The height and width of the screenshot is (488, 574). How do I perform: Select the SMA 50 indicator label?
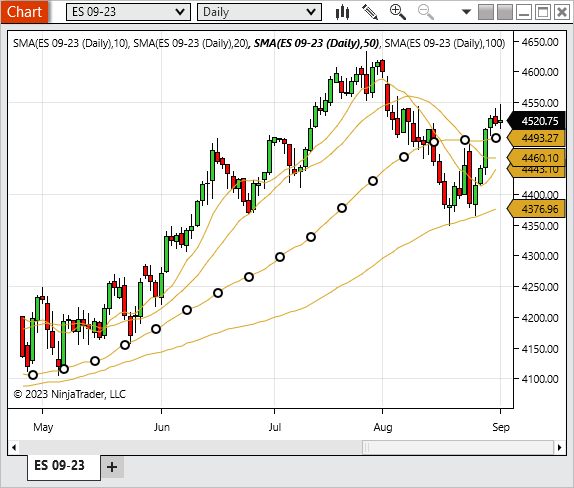point(316,43)
